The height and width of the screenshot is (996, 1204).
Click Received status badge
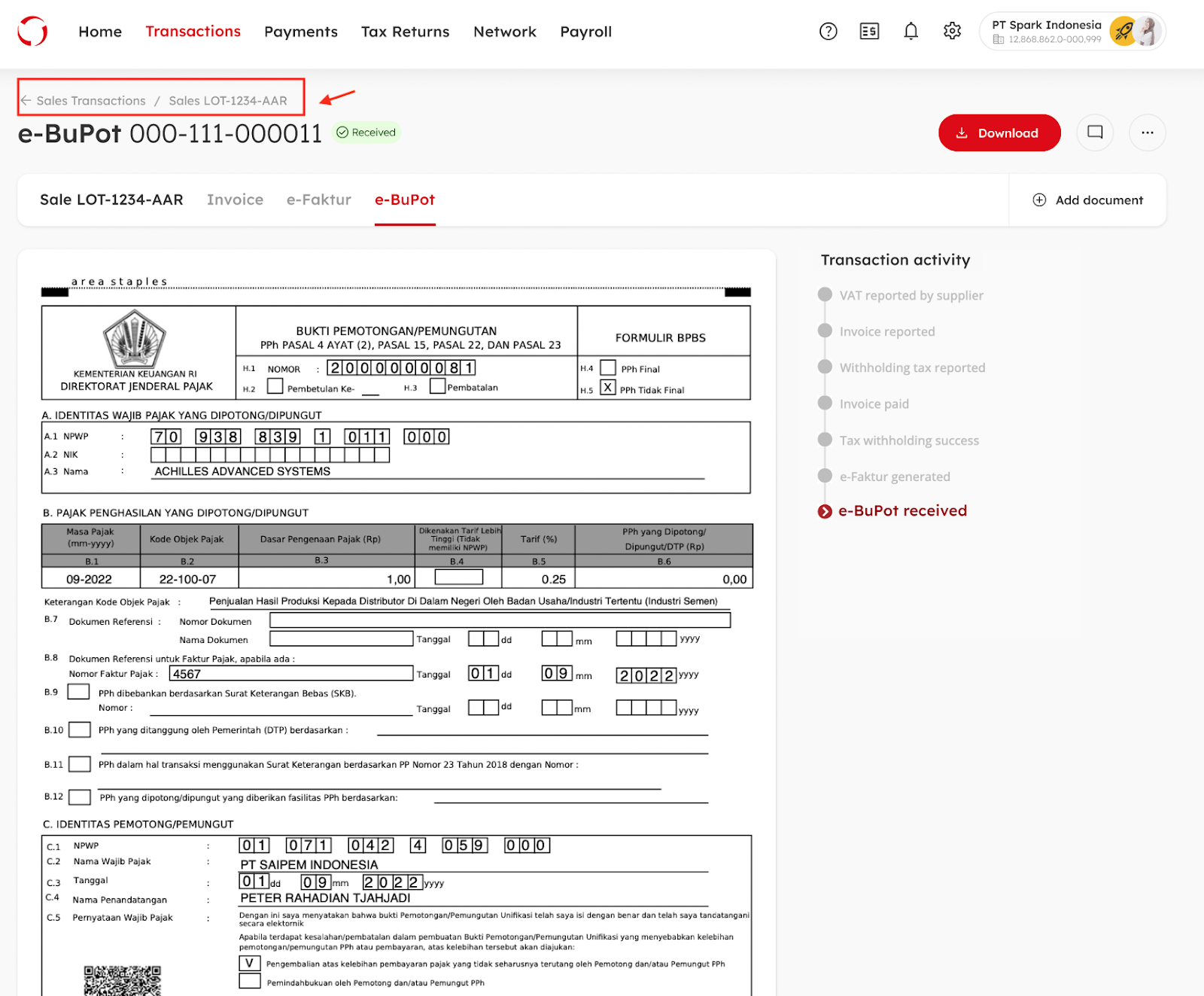[366, 132]
